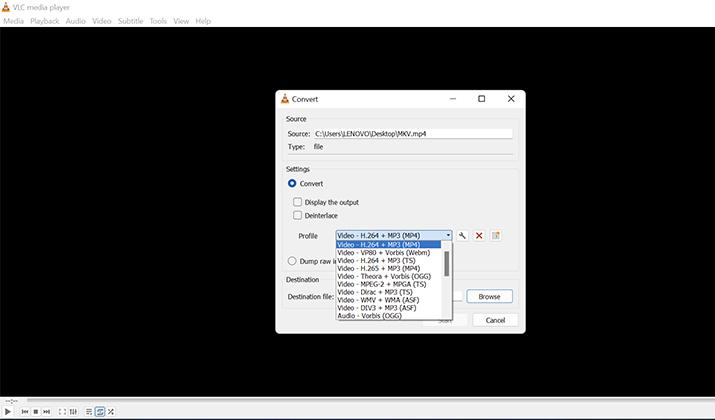Image resolution: width=715 pixels, height=420 pixels.
Task: Delete selected profile red X icon
Action: point(479,236)
